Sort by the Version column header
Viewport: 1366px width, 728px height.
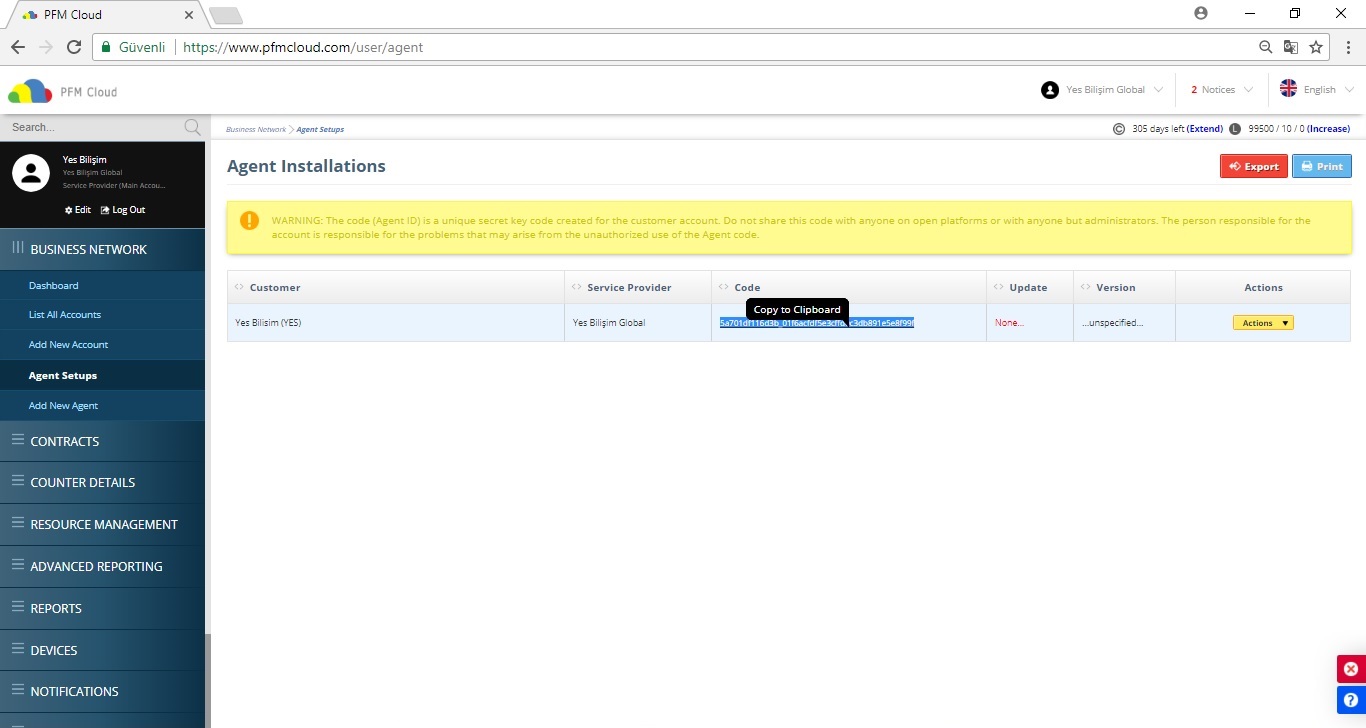(1124, 287)
